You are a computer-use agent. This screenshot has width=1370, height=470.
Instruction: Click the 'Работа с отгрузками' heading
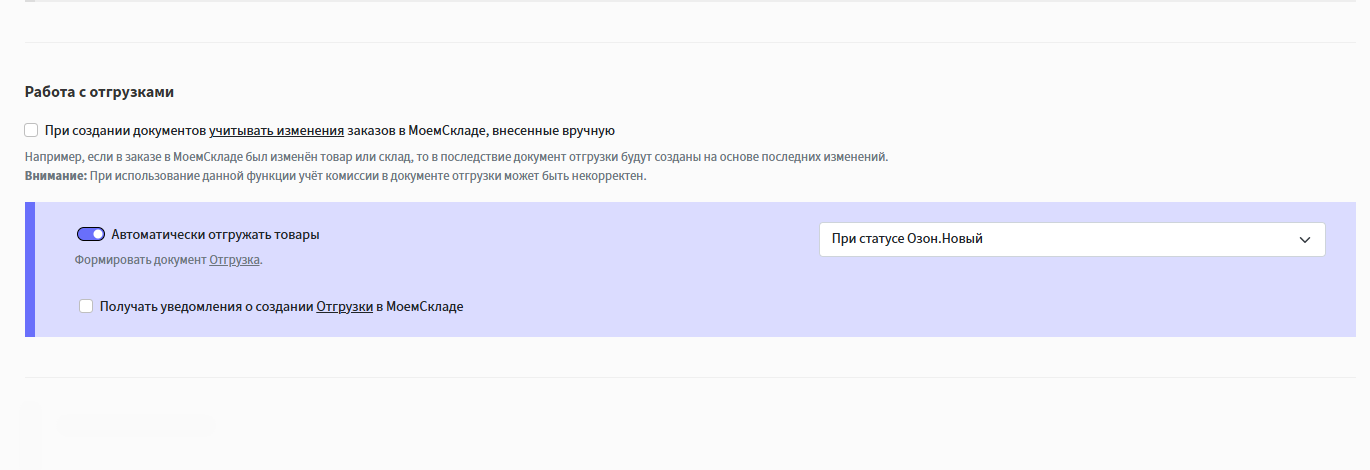pyautogui.click(x=99, y=92)
